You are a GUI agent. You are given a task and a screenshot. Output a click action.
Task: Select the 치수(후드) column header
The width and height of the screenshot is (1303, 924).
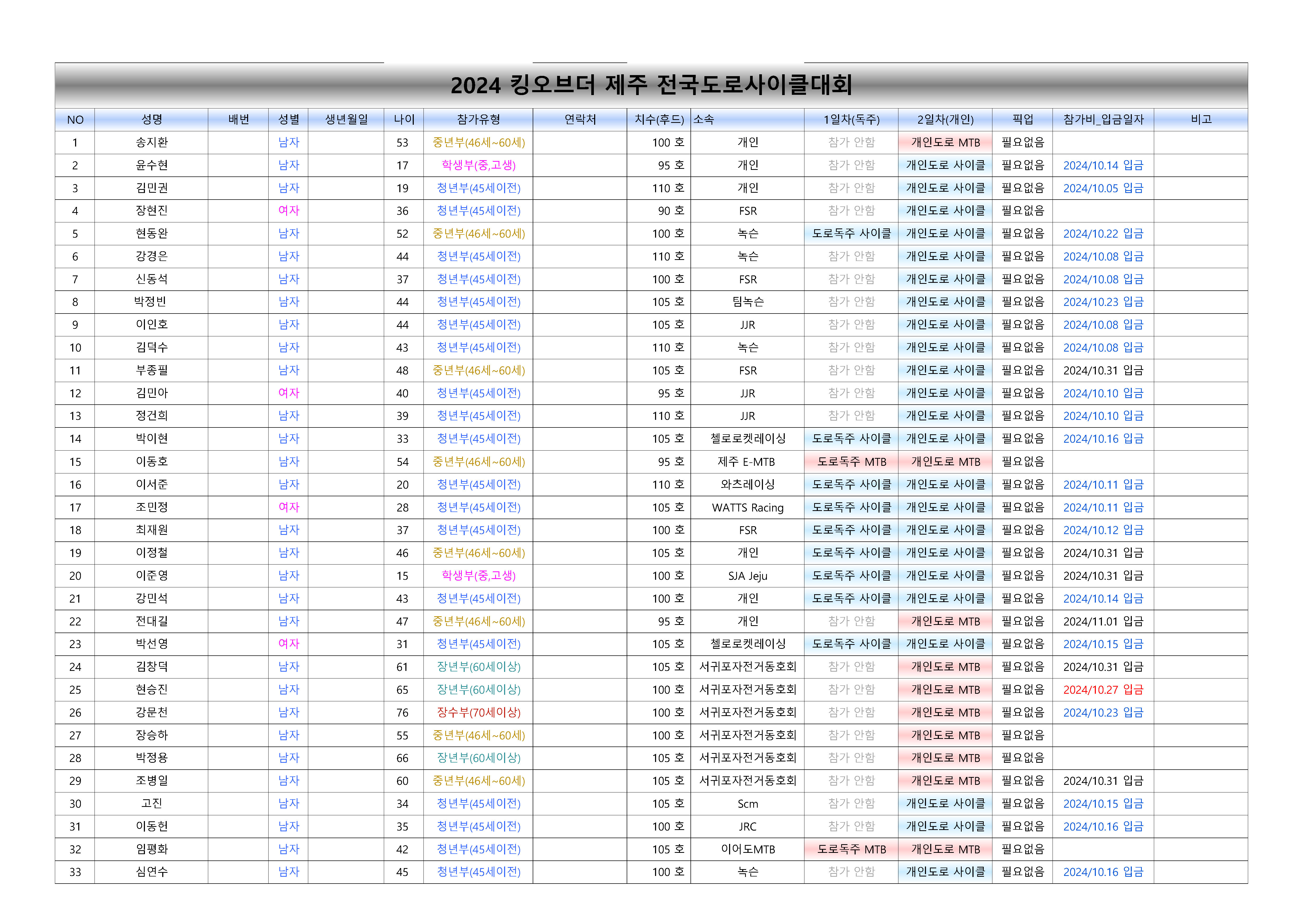659,119
